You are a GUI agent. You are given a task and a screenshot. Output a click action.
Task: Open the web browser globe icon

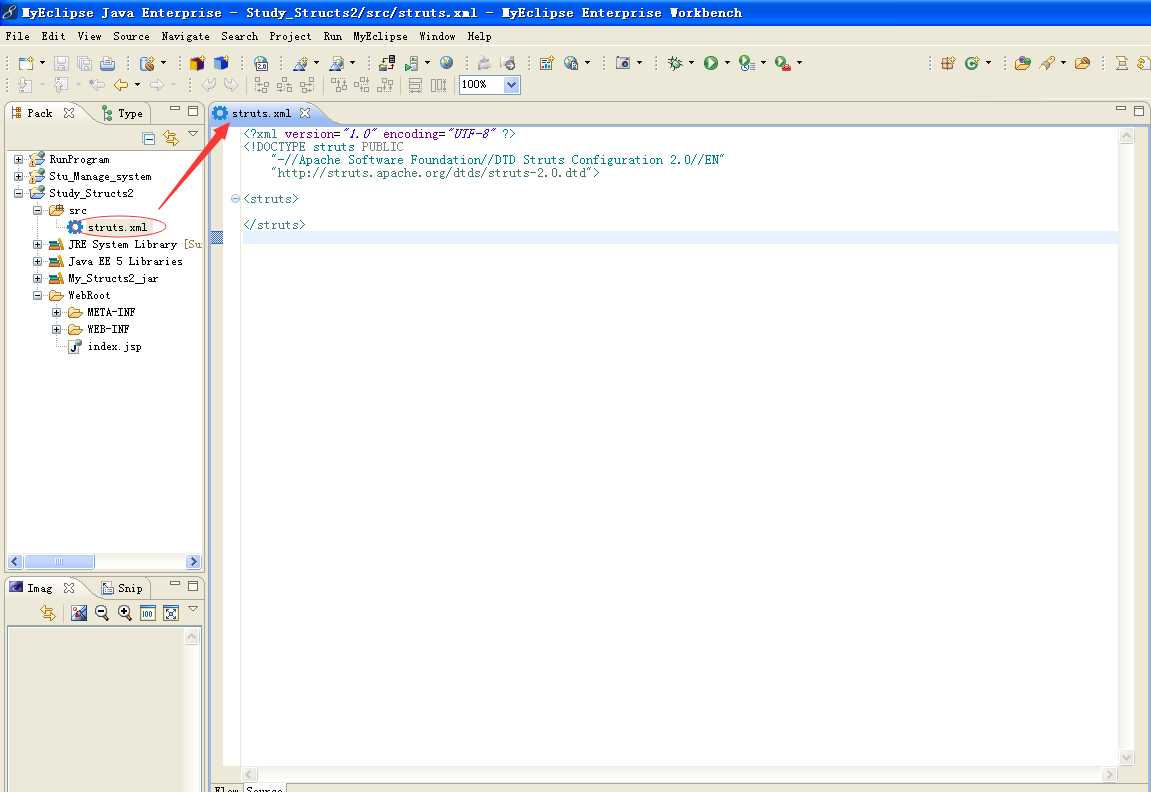[446, 63]
